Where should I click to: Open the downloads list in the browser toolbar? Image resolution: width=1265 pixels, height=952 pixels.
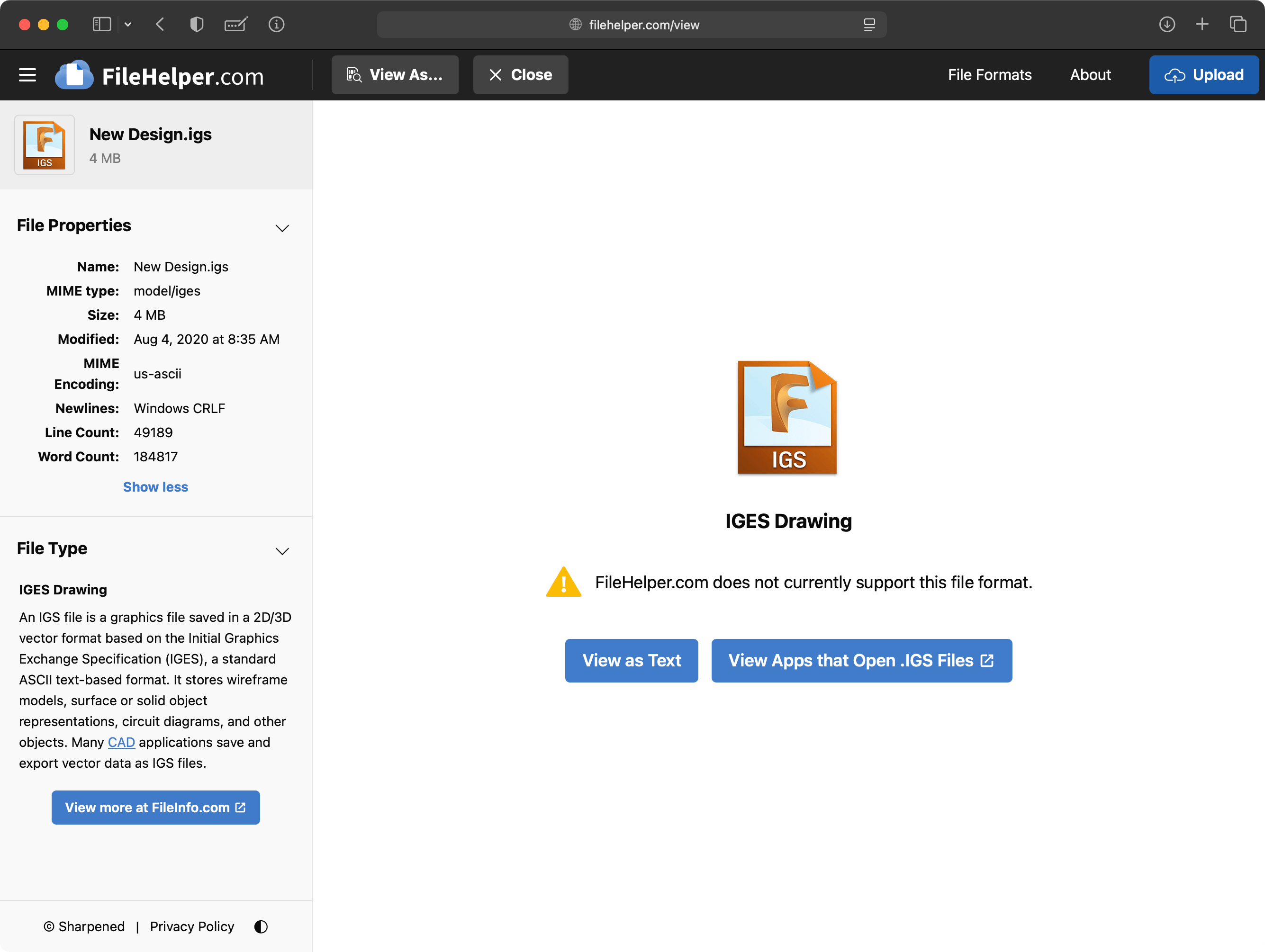click(1166, 25)
